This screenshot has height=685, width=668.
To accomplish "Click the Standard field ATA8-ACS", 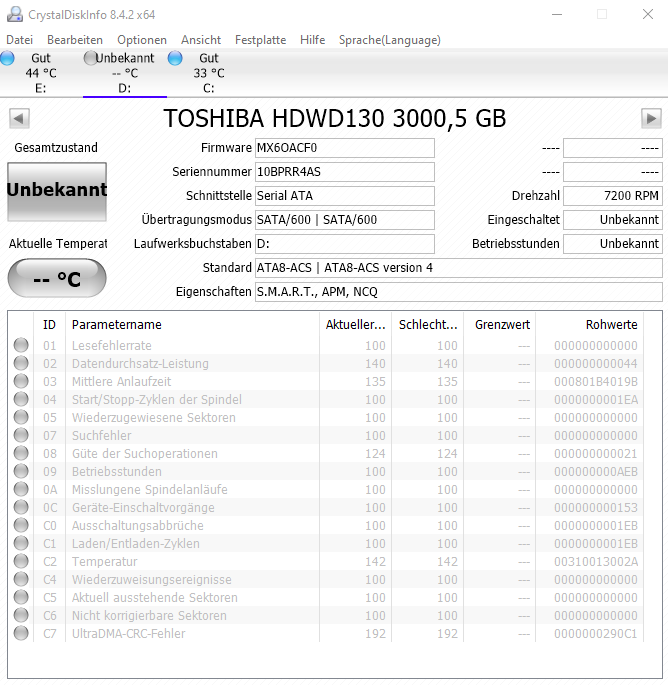I will tap(459, 268).
